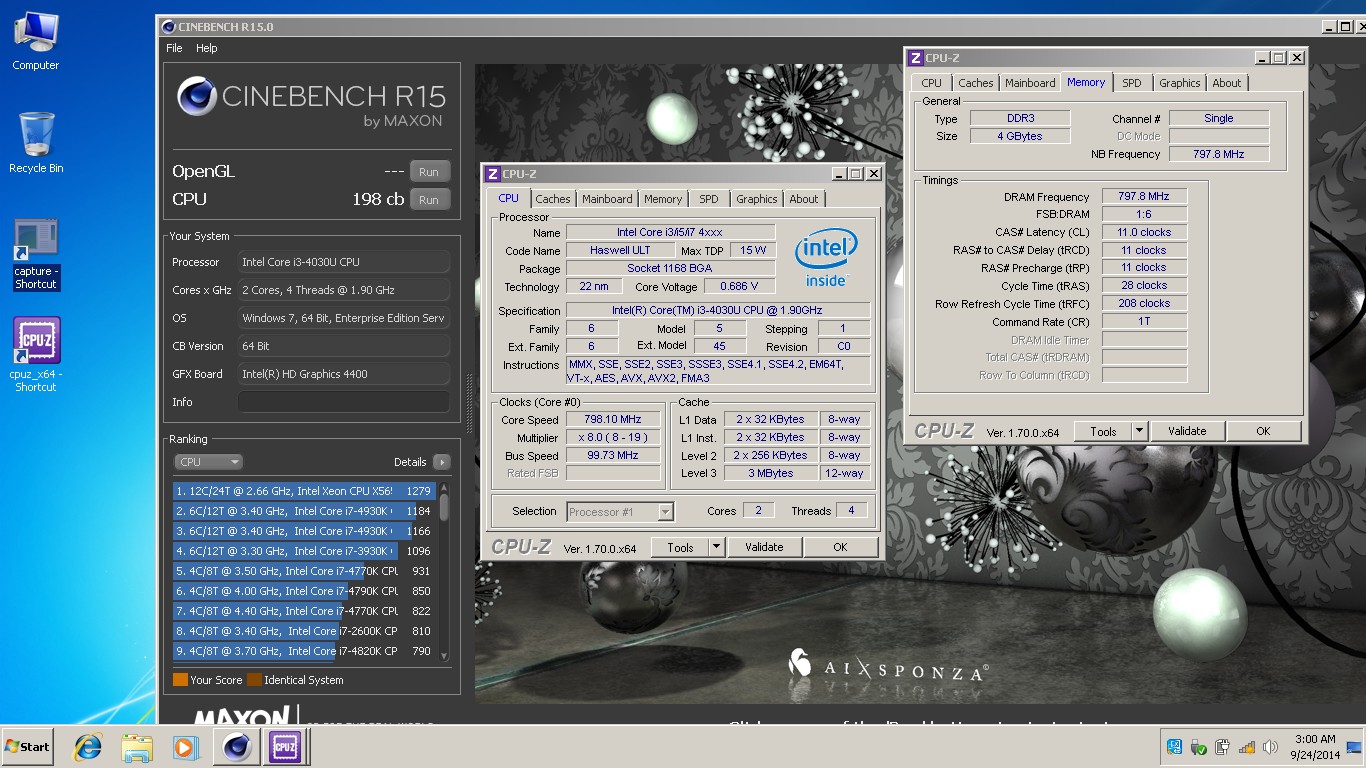The width and height of the screenshot is (1366, 768).
Task: Click the Info input field
Action: pyautogui.click(x=343, y=402)
